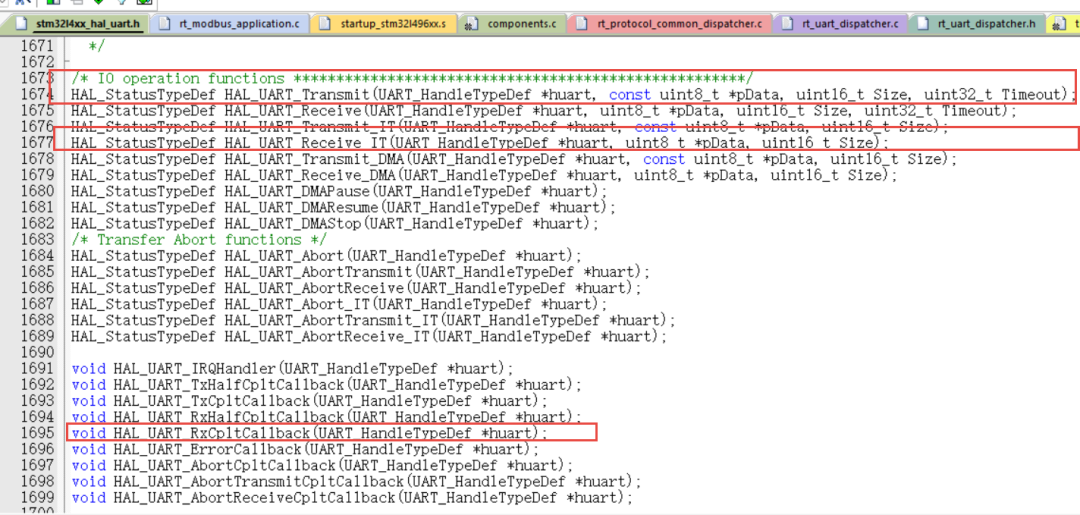Click line 1689 declaring HAL_UART_AbortReceive_IT
The height and width of the screenshot is (515, 1080).
coord(369,337)
